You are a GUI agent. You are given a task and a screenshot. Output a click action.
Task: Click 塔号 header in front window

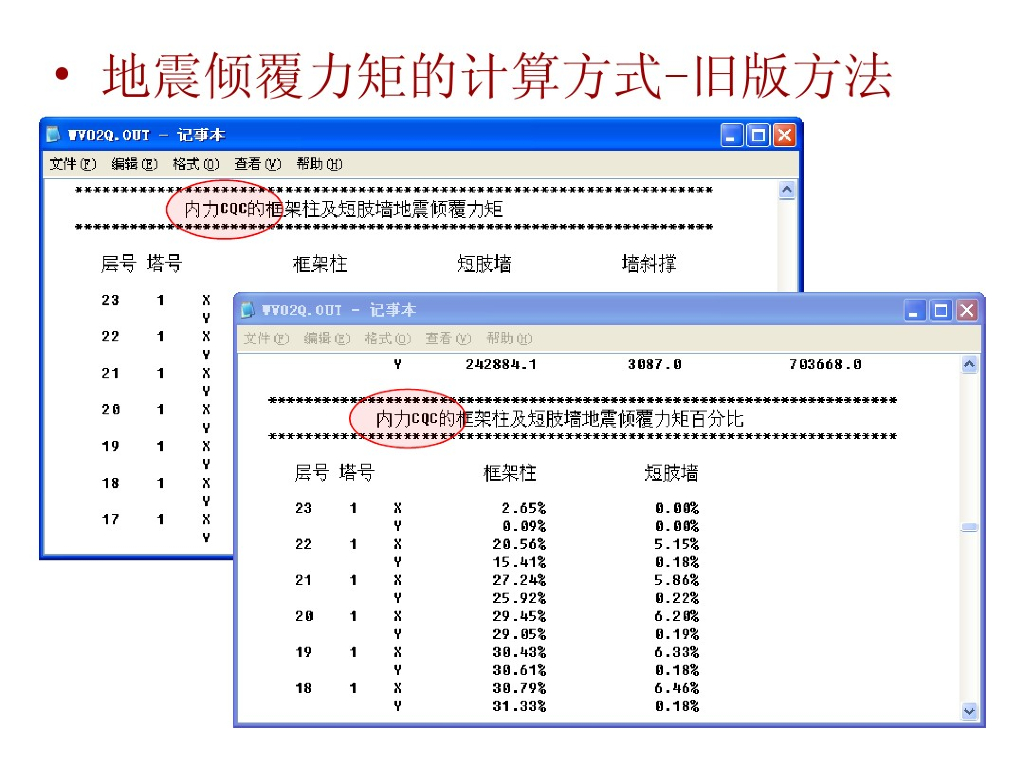(357, 473)
